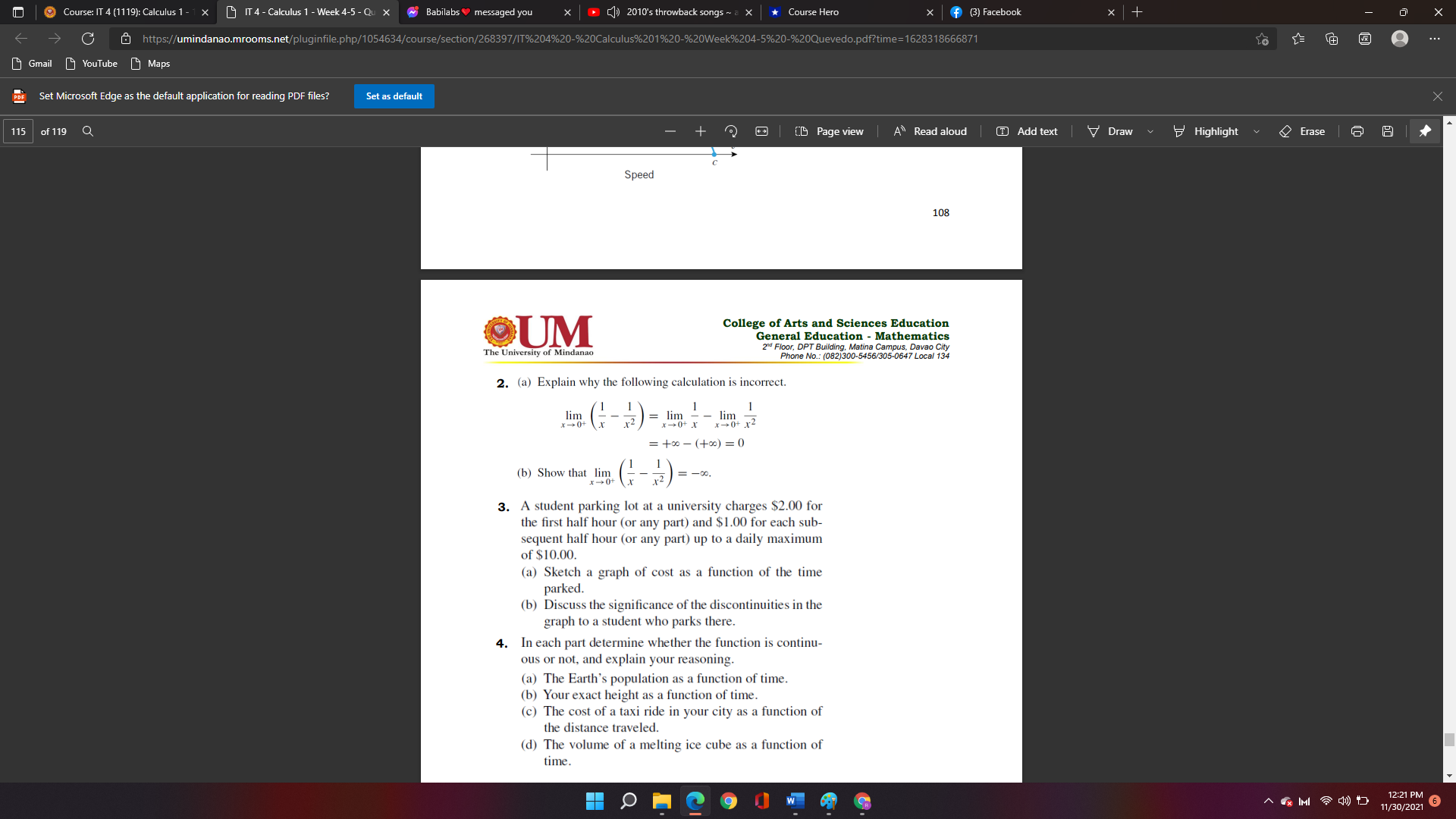Open the Page view options
Screen dimensions: 1456x819
[x=830, y=131]
